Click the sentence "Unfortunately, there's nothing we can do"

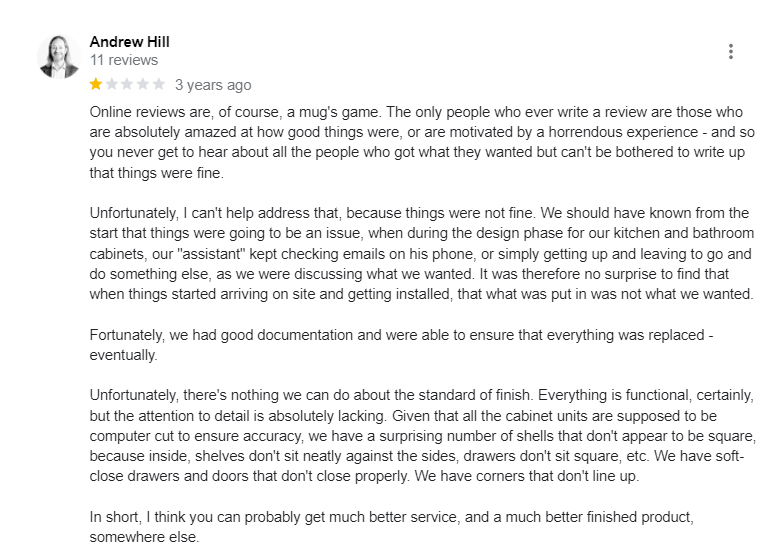312,395
